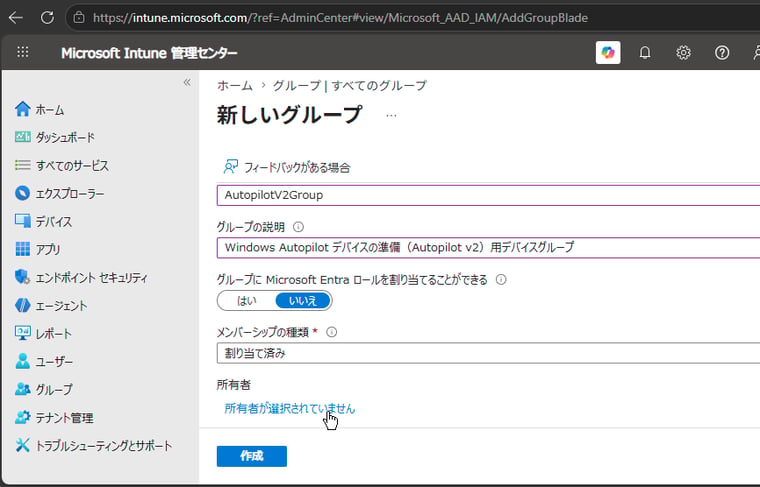Show info for Entra role assignment option
Image resolution: width=760 pixels, height=487 pixels.
pyautogui.click(x=501, y=280)
